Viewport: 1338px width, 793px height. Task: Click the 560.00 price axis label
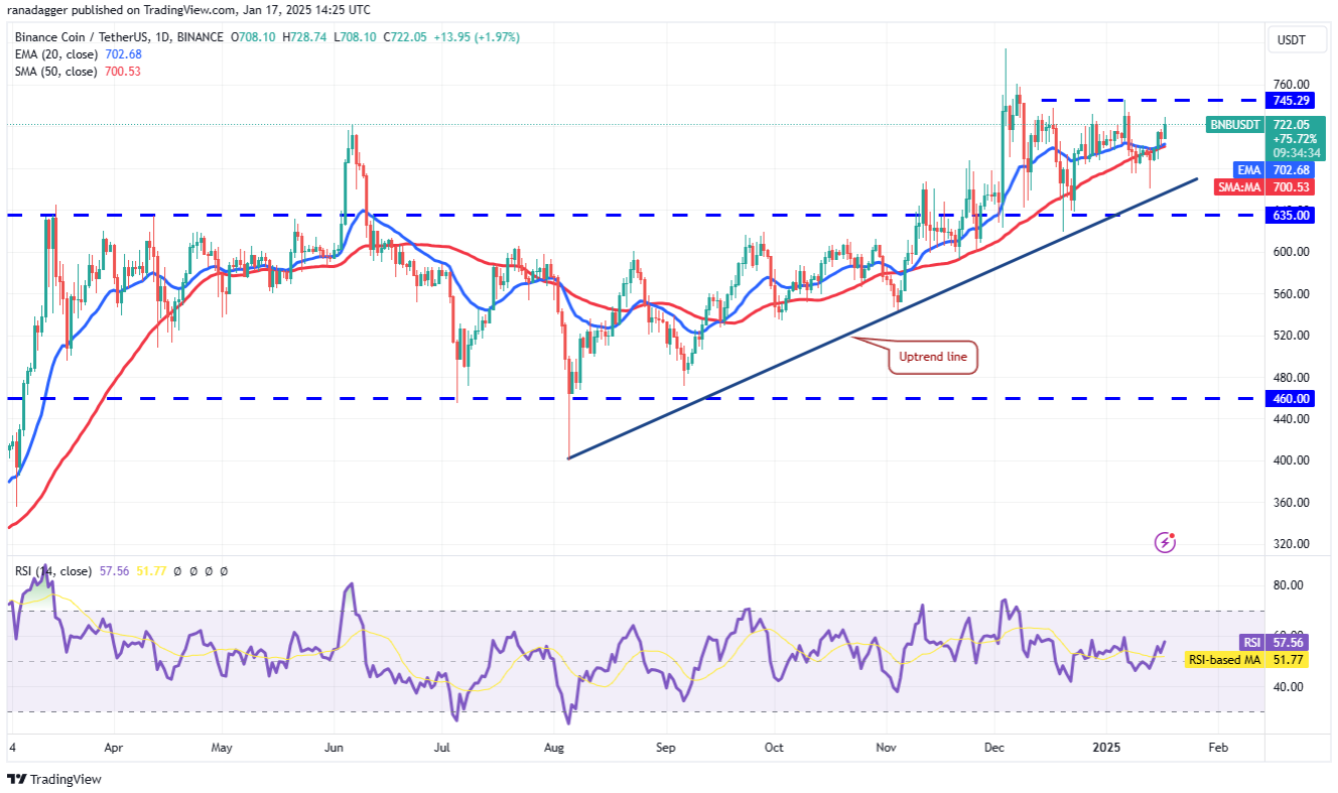point(1290,294)
